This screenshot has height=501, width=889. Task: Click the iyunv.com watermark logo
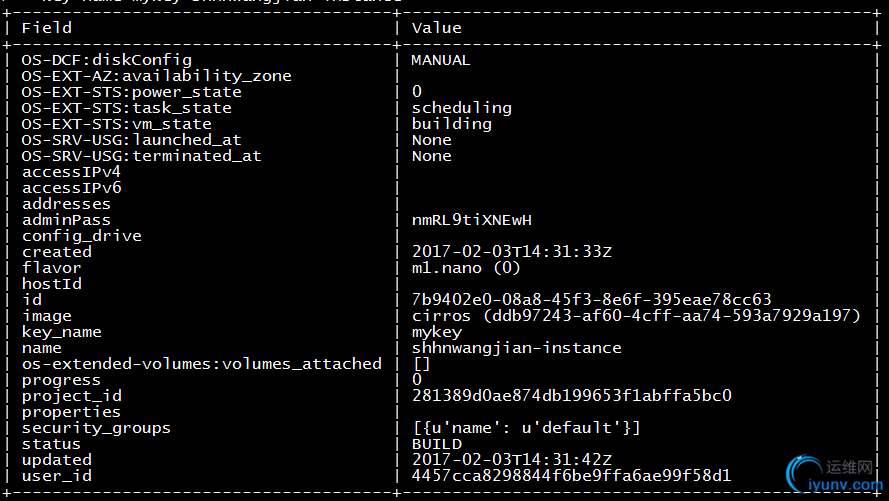835,475
